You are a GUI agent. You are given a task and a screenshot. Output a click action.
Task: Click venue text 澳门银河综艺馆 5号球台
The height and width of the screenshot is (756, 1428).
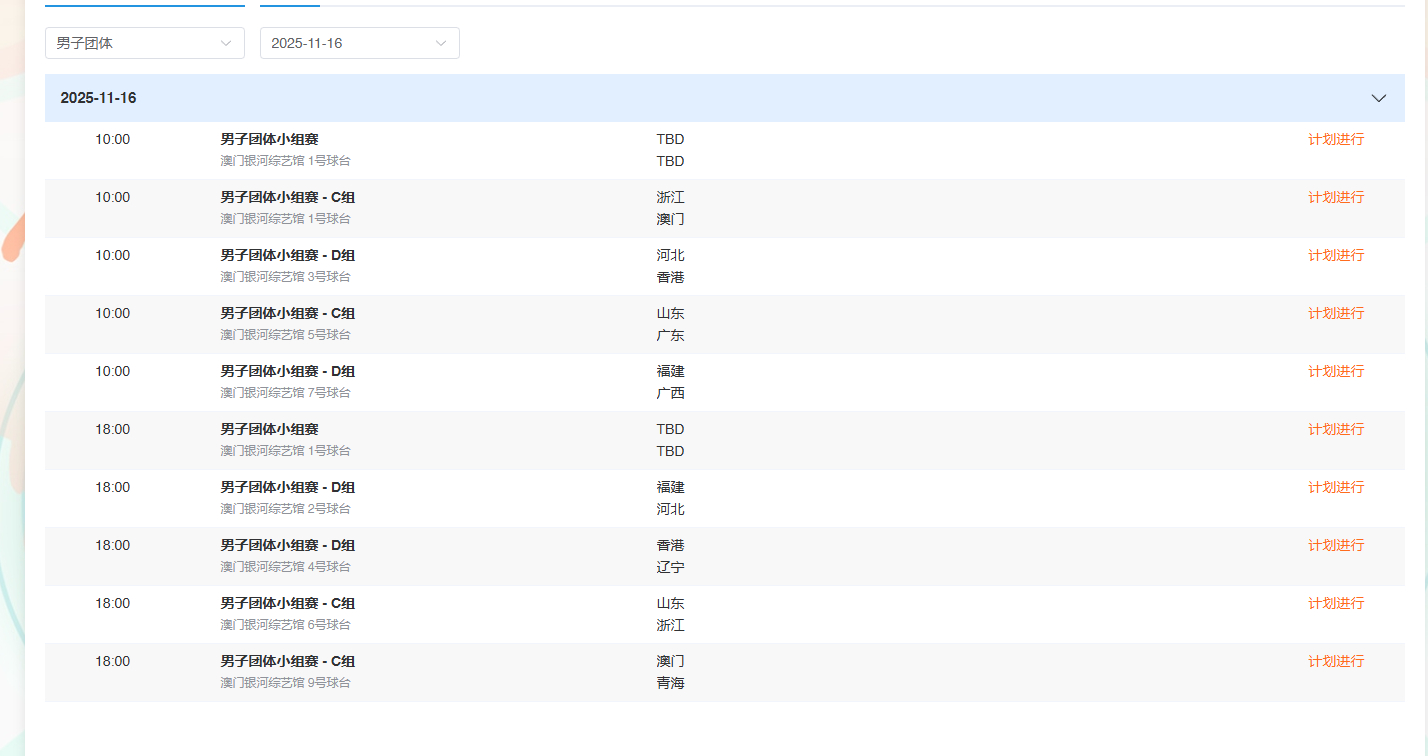(286, 334)
